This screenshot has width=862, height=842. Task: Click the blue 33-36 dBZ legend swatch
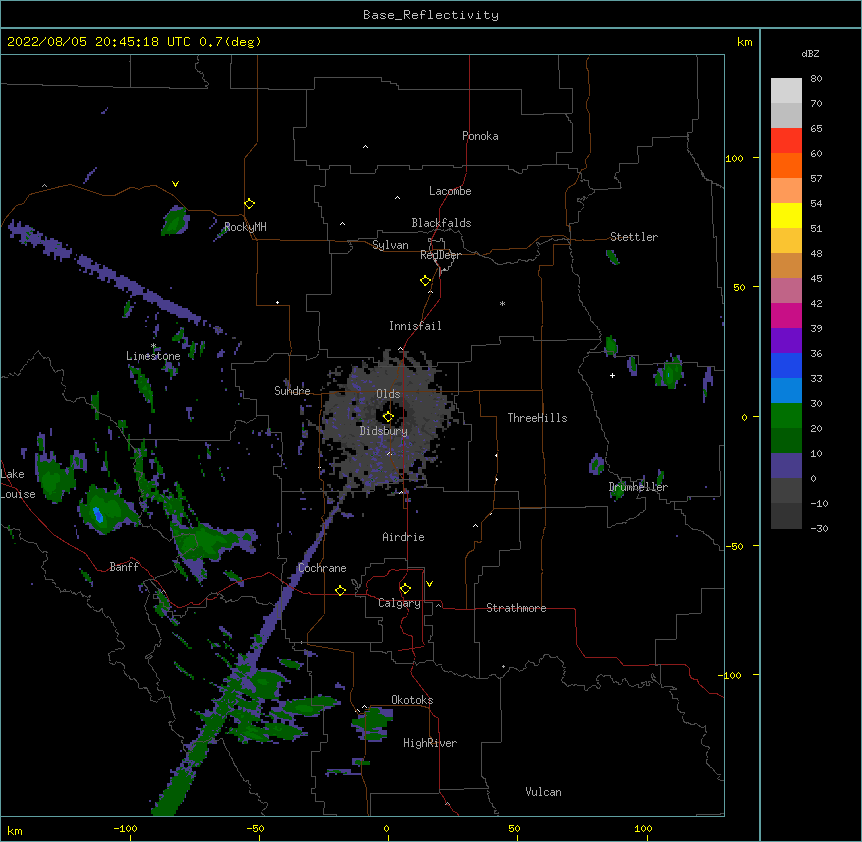coord(786,365)
